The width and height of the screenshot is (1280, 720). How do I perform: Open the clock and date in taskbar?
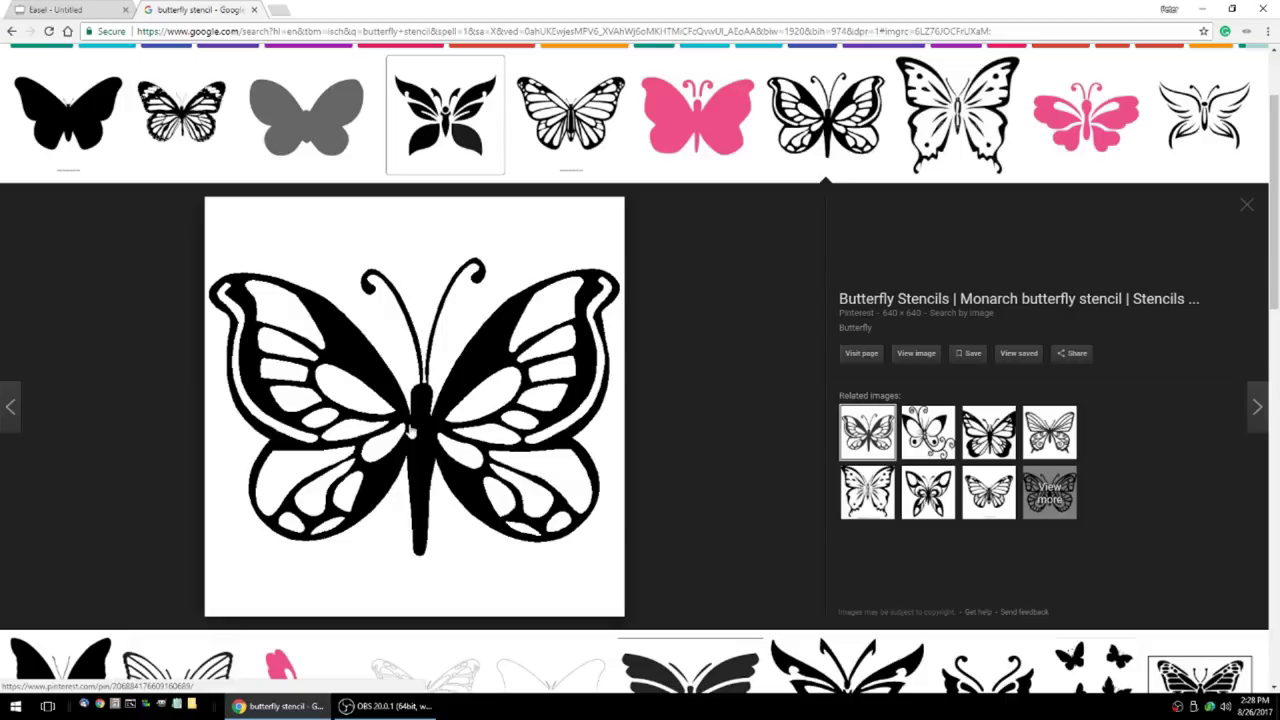point(1254,706)
